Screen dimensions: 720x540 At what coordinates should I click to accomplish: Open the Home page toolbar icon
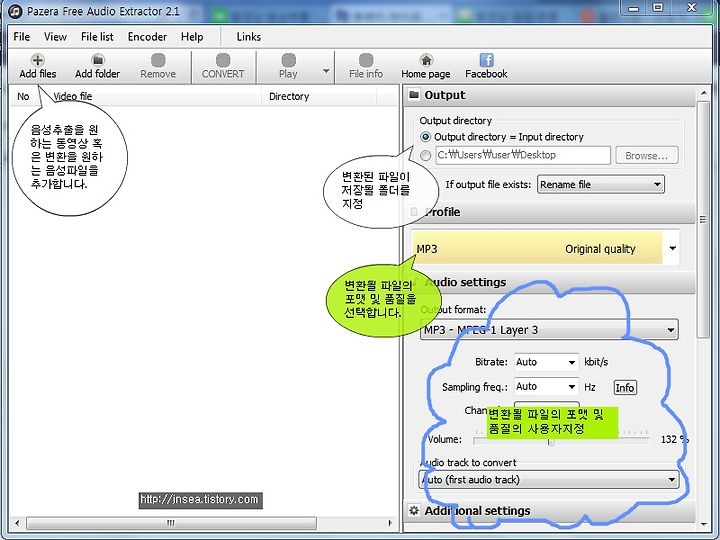click(x=426, y=60)
